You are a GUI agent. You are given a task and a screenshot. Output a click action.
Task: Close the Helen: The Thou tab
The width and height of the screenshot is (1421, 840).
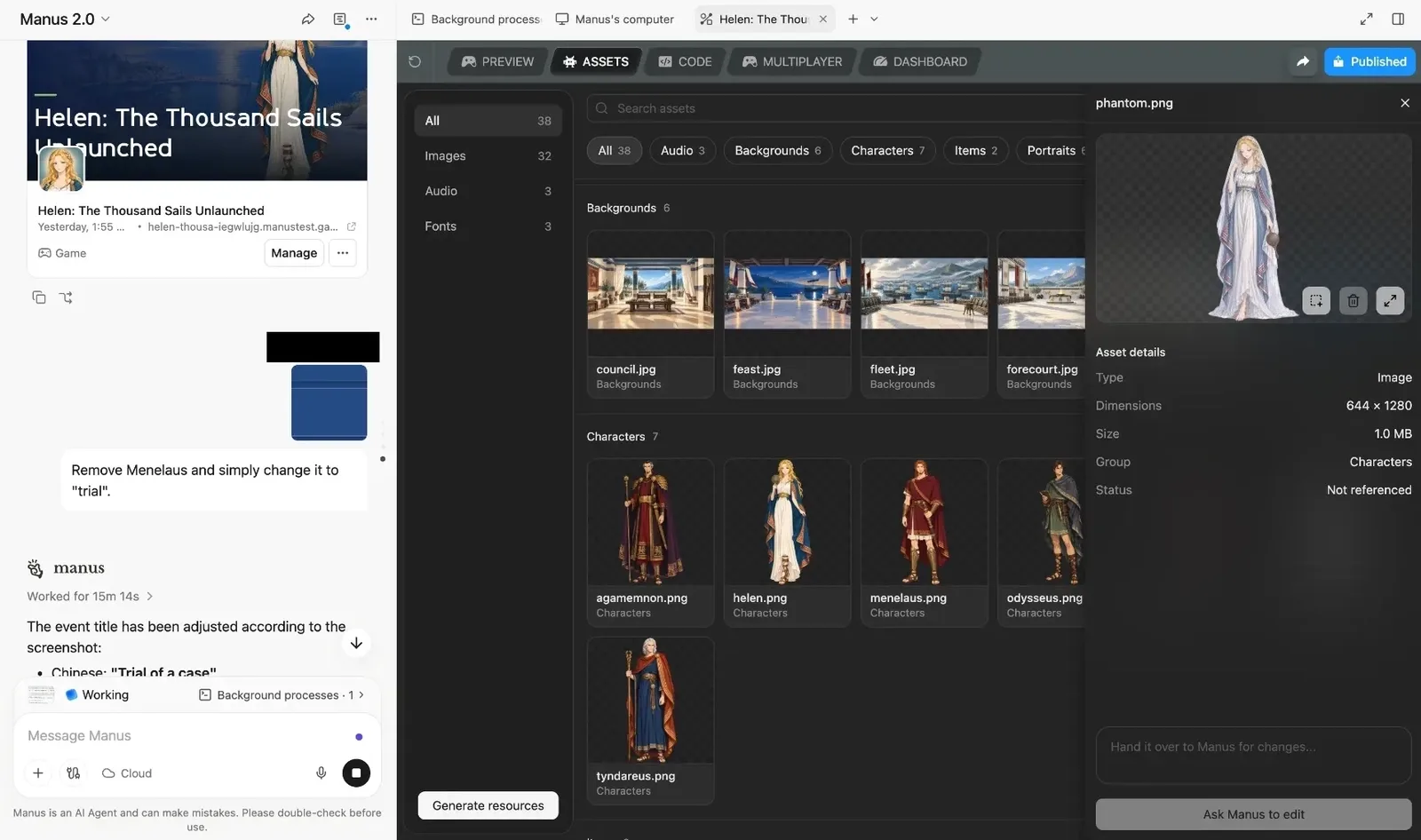(x=823, y=19)
